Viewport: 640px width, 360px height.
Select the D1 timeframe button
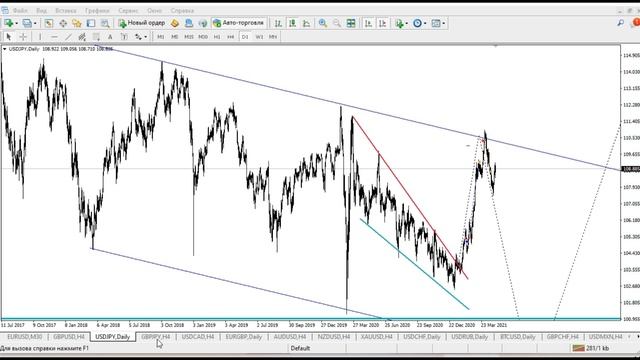pos(245,37)
